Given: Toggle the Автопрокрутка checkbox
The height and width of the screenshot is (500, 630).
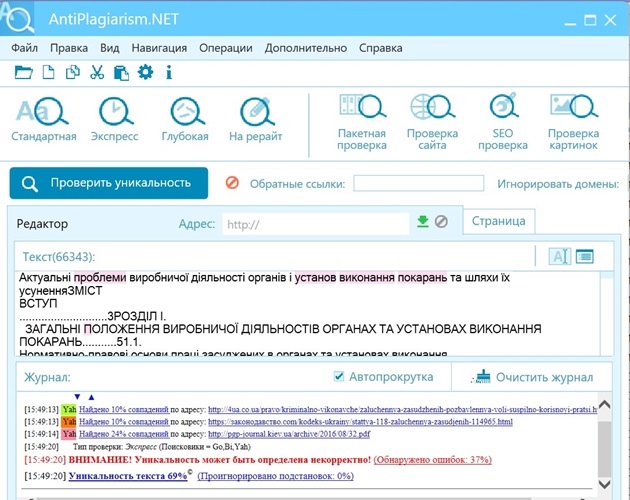Looking at the screenshot, I should pos(339,376).
